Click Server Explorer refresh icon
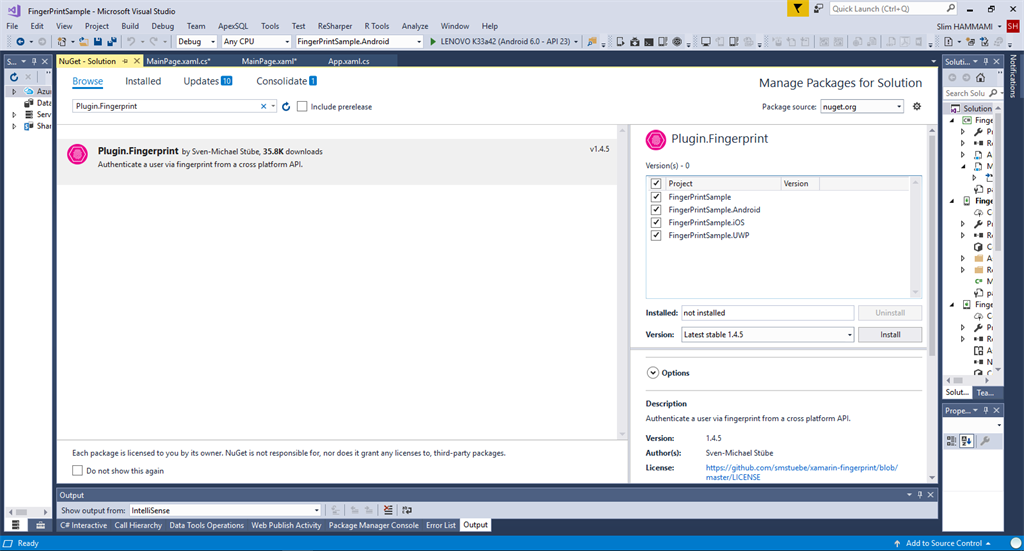 point(14,77)
